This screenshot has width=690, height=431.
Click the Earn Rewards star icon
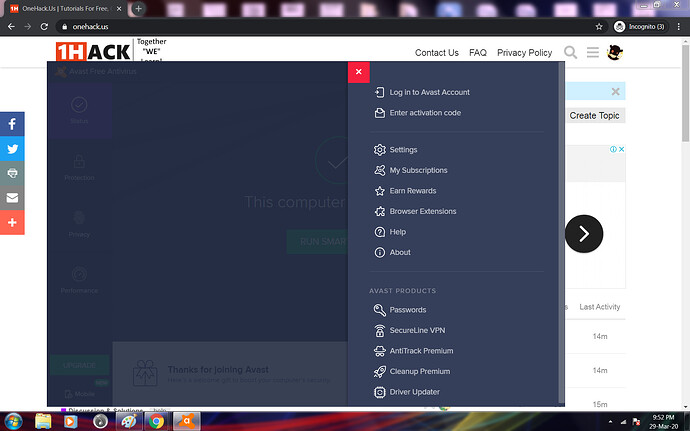tap(379, 191)
